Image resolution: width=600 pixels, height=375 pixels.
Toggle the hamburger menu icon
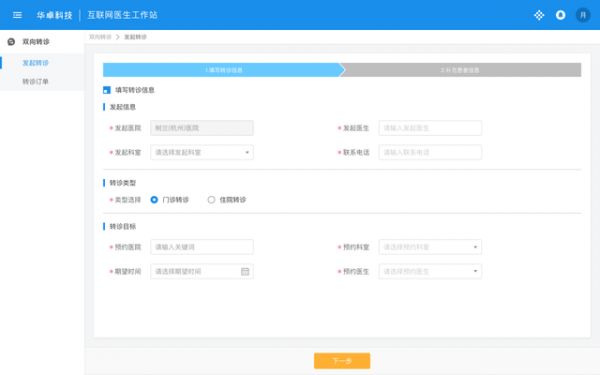point(17,15)
